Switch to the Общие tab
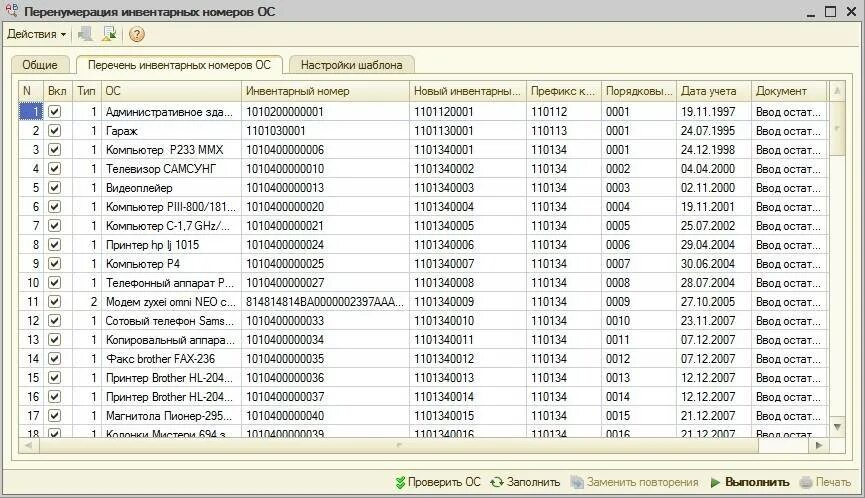Viewport: 865px width, 498px height. click(40, 65)
